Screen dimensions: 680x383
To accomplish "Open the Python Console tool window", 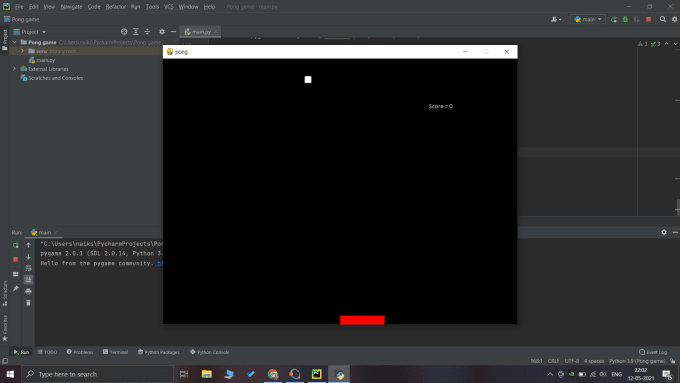I will pyautogui.click(x=210, y=352).
